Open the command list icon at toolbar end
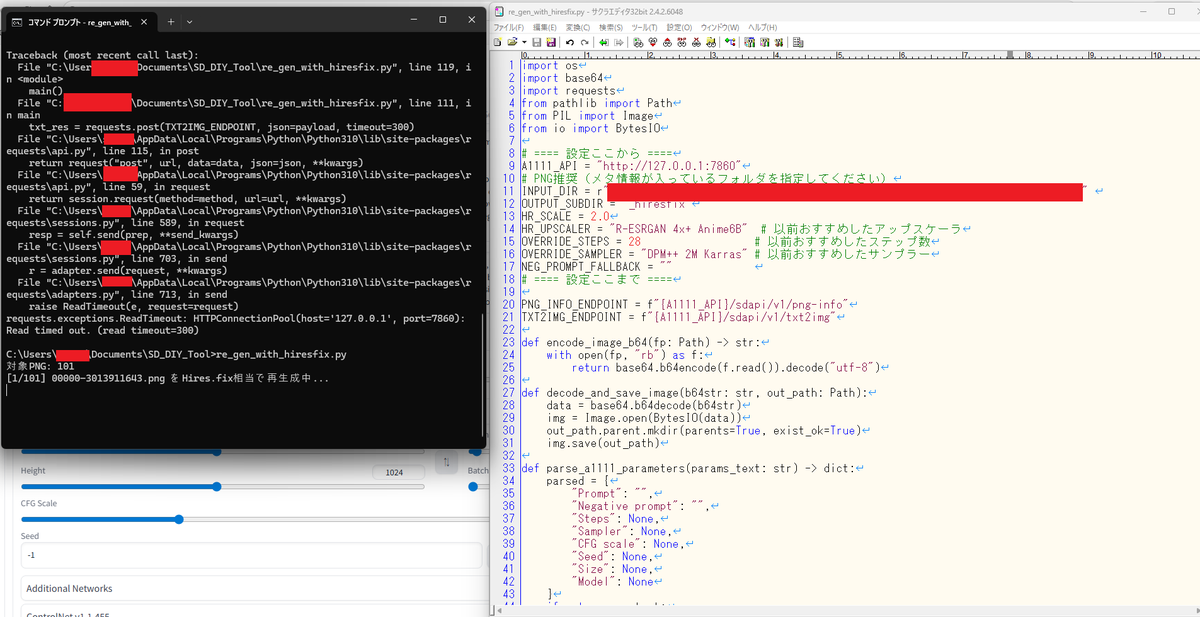The height and width of the screenshot is (617, 1200). (798, 42)
